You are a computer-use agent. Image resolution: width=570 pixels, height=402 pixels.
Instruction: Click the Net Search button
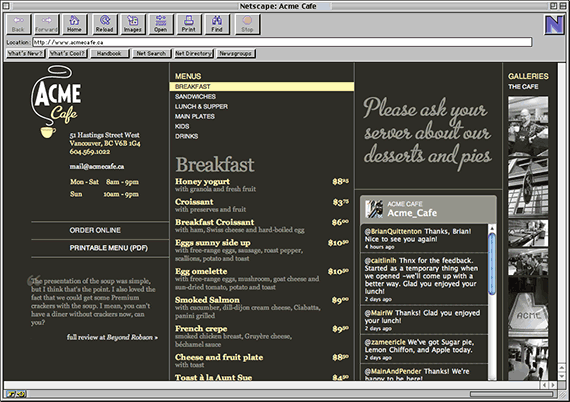(151, 53)
